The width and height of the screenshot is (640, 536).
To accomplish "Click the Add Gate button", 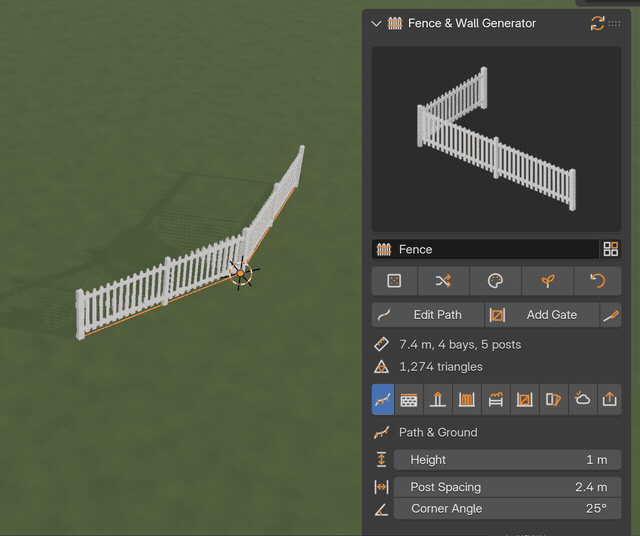I will 542,315.
